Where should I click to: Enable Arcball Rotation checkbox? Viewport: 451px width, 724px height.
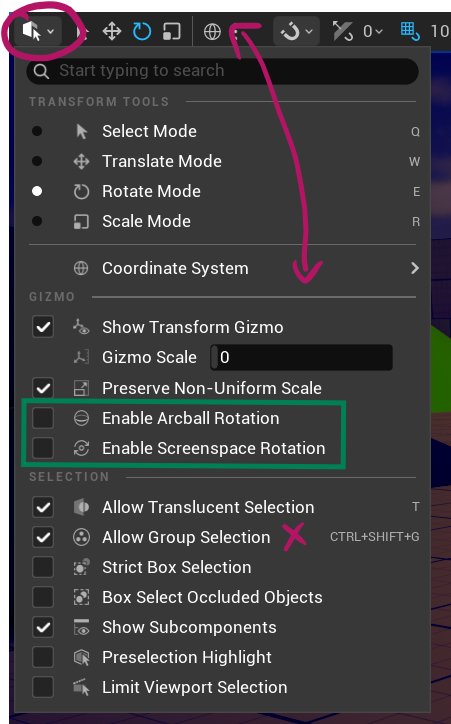[43, 418]
